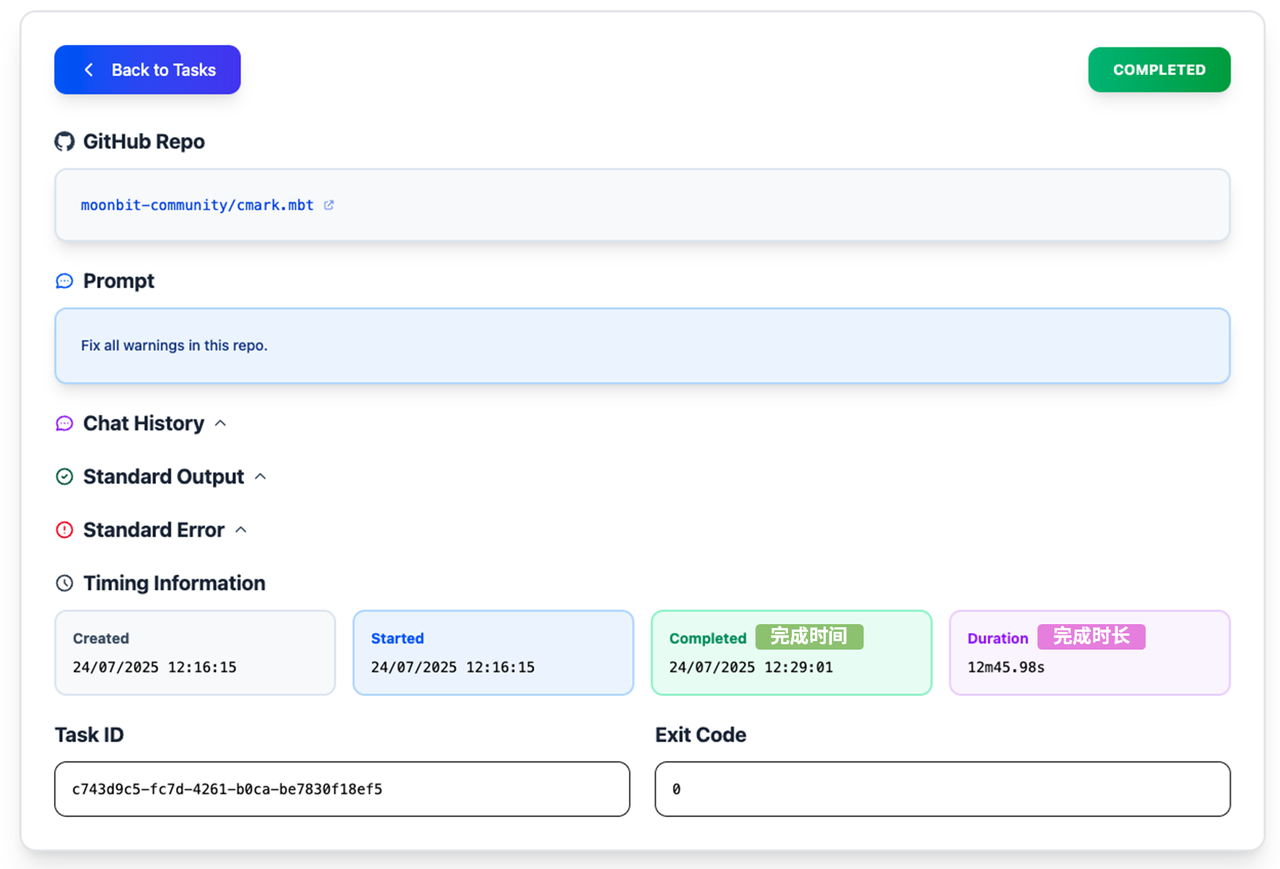The image size is (1280, 869).
Task: Expand the Chat History chevron
Action: (221, 423)
